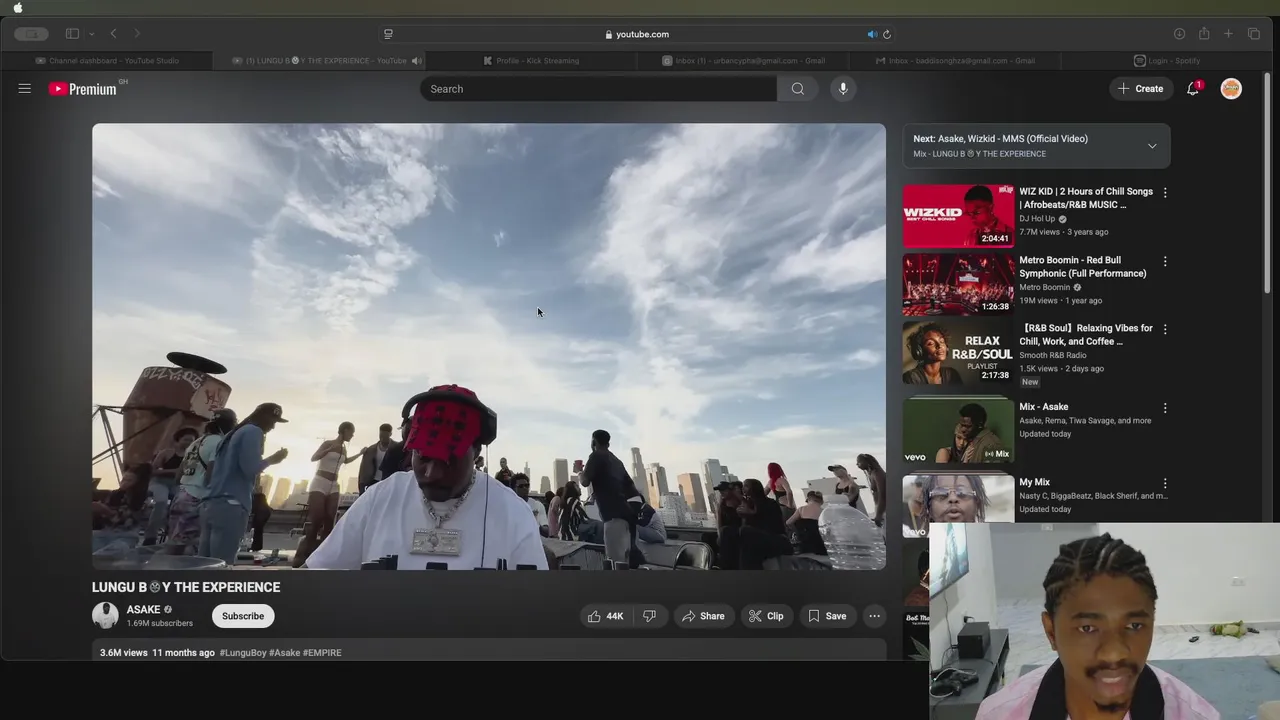1280x720 pixels.
Task: Open options menu for Mix - Asake
Action: coord(1165,408)
